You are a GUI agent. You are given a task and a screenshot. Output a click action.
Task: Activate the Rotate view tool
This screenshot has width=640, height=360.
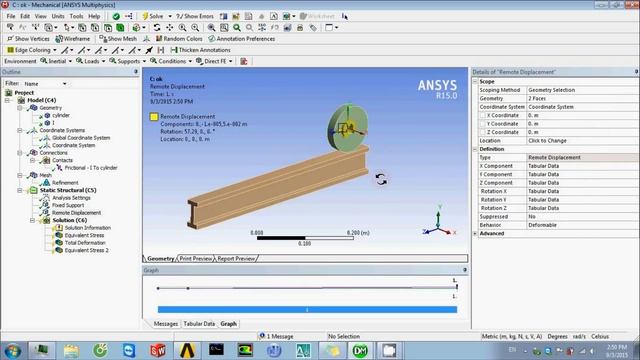click(x=157, y=27)
